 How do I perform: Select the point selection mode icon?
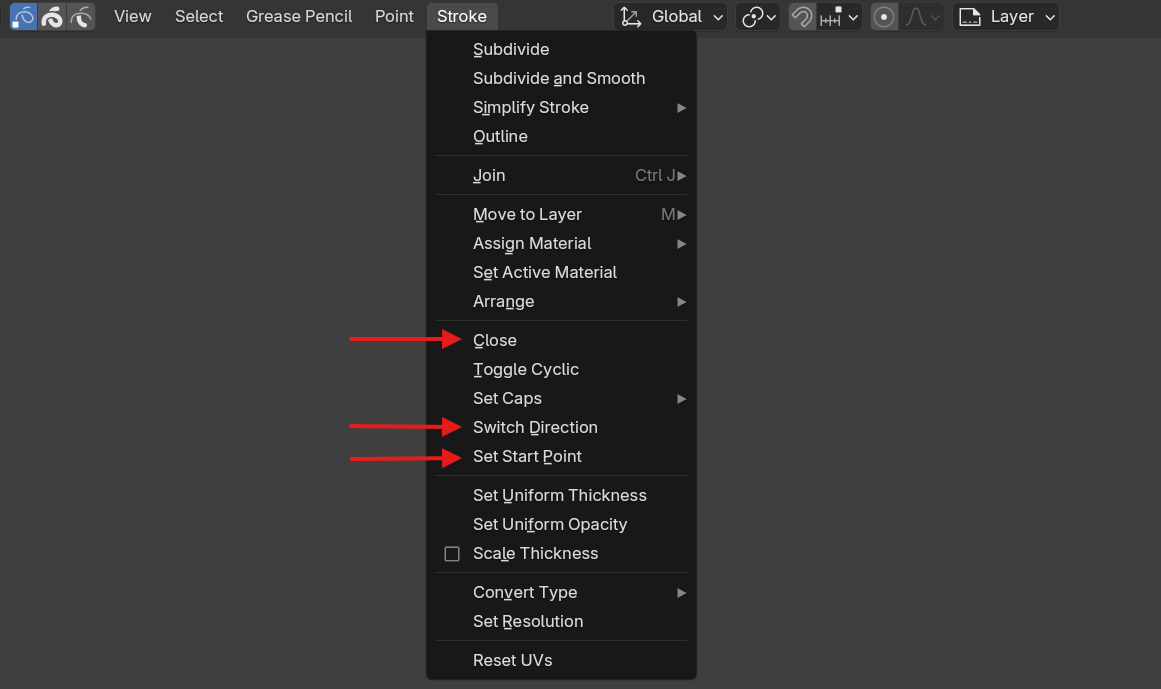[x=23, y=16]
